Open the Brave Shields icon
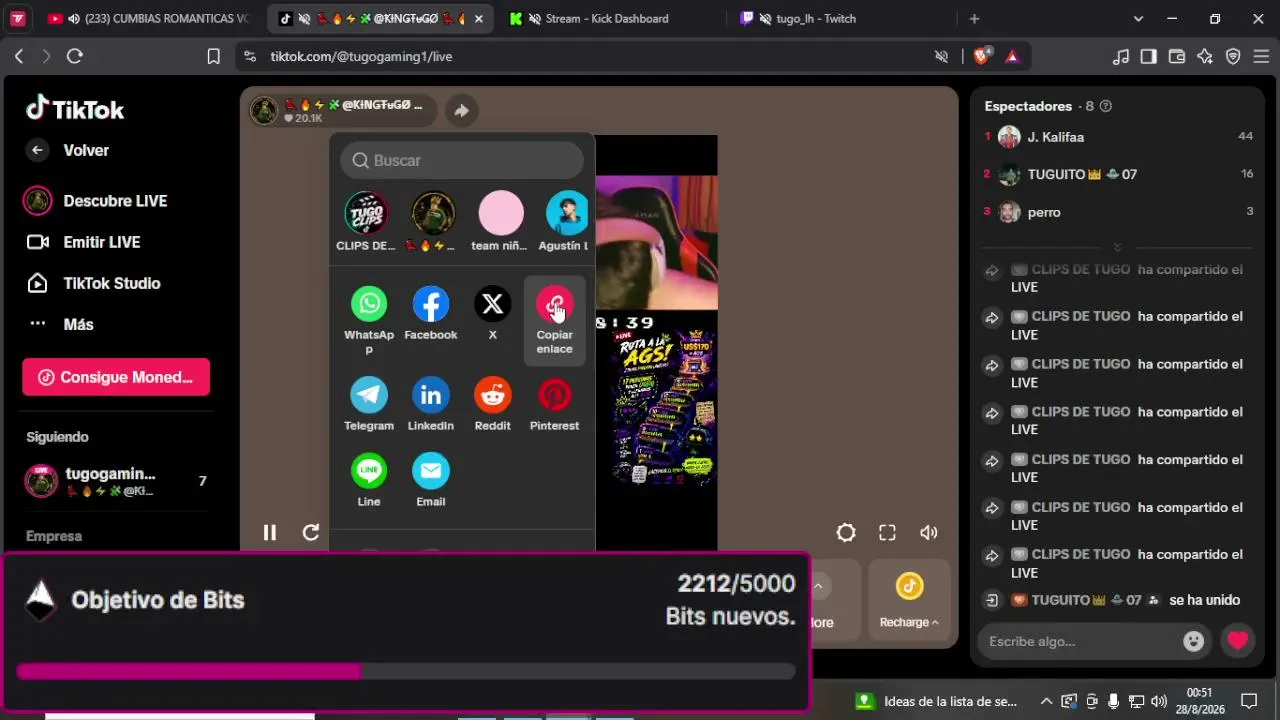1280x720 pixels. [x=982, y=56]
